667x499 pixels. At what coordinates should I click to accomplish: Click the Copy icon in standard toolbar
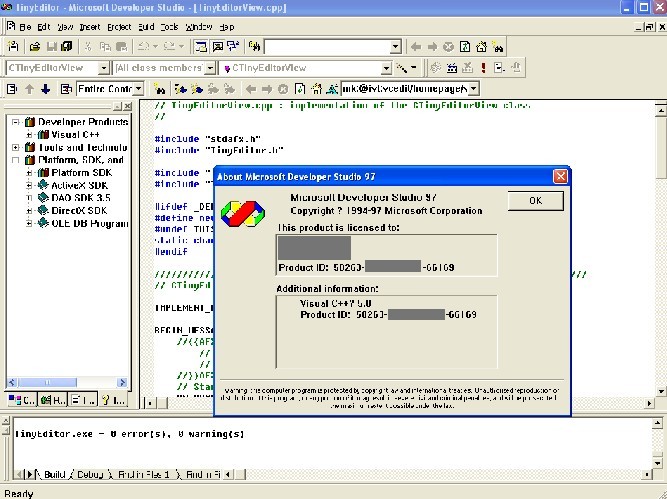tap(105, 46)
